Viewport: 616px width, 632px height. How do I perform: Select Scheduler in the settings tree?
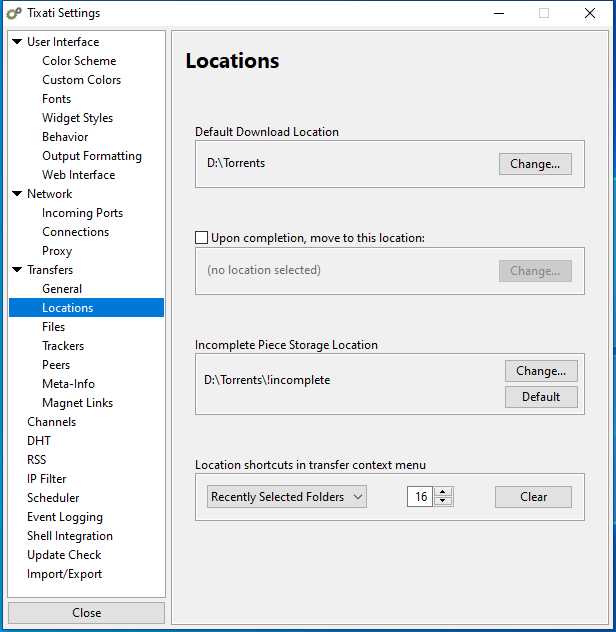pyautogui.click(x=53, y=498)
